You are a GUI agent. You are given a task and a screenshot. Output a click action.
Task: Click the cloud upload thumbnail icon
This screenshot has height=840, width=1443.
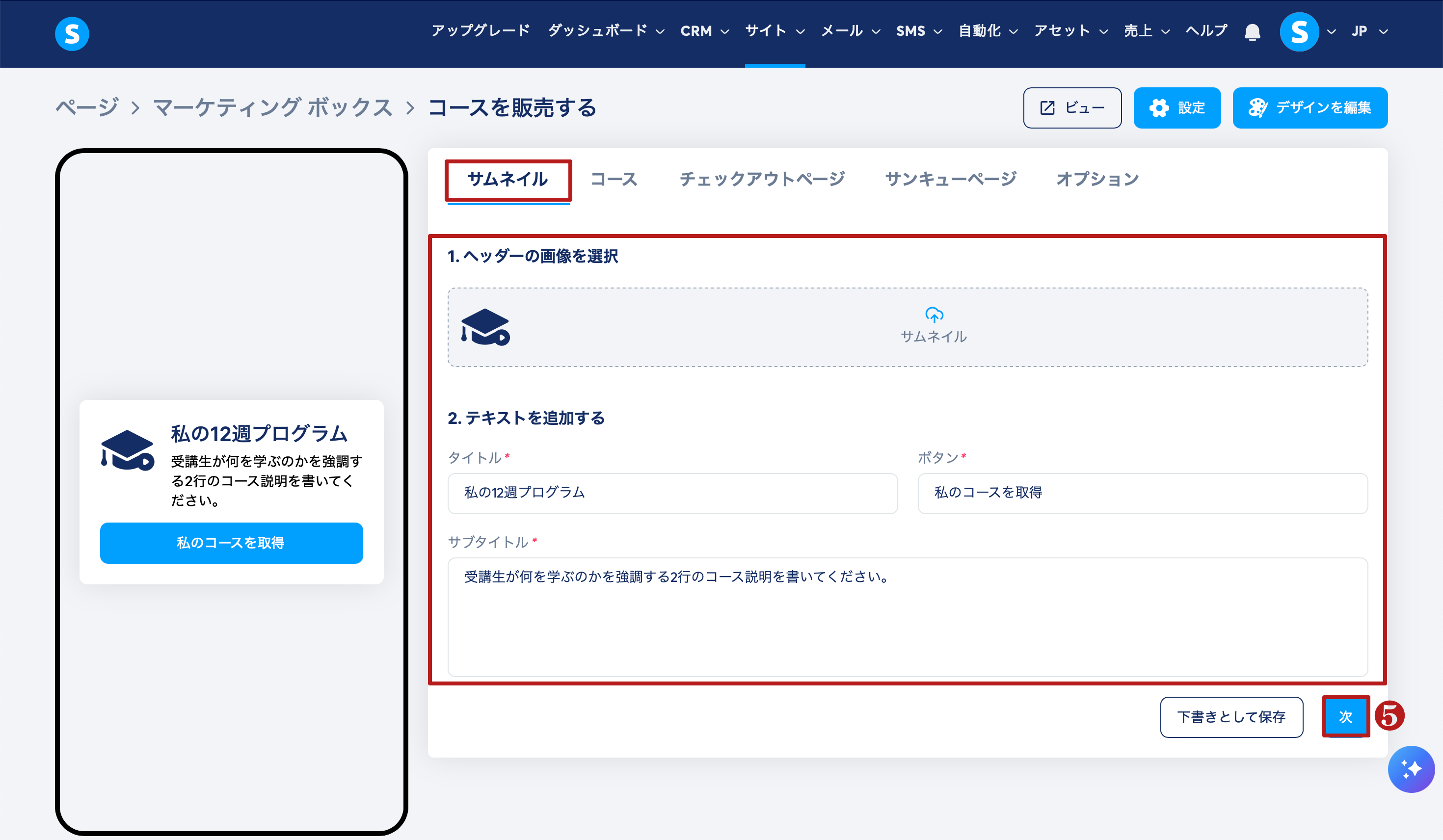coord(934,315)
